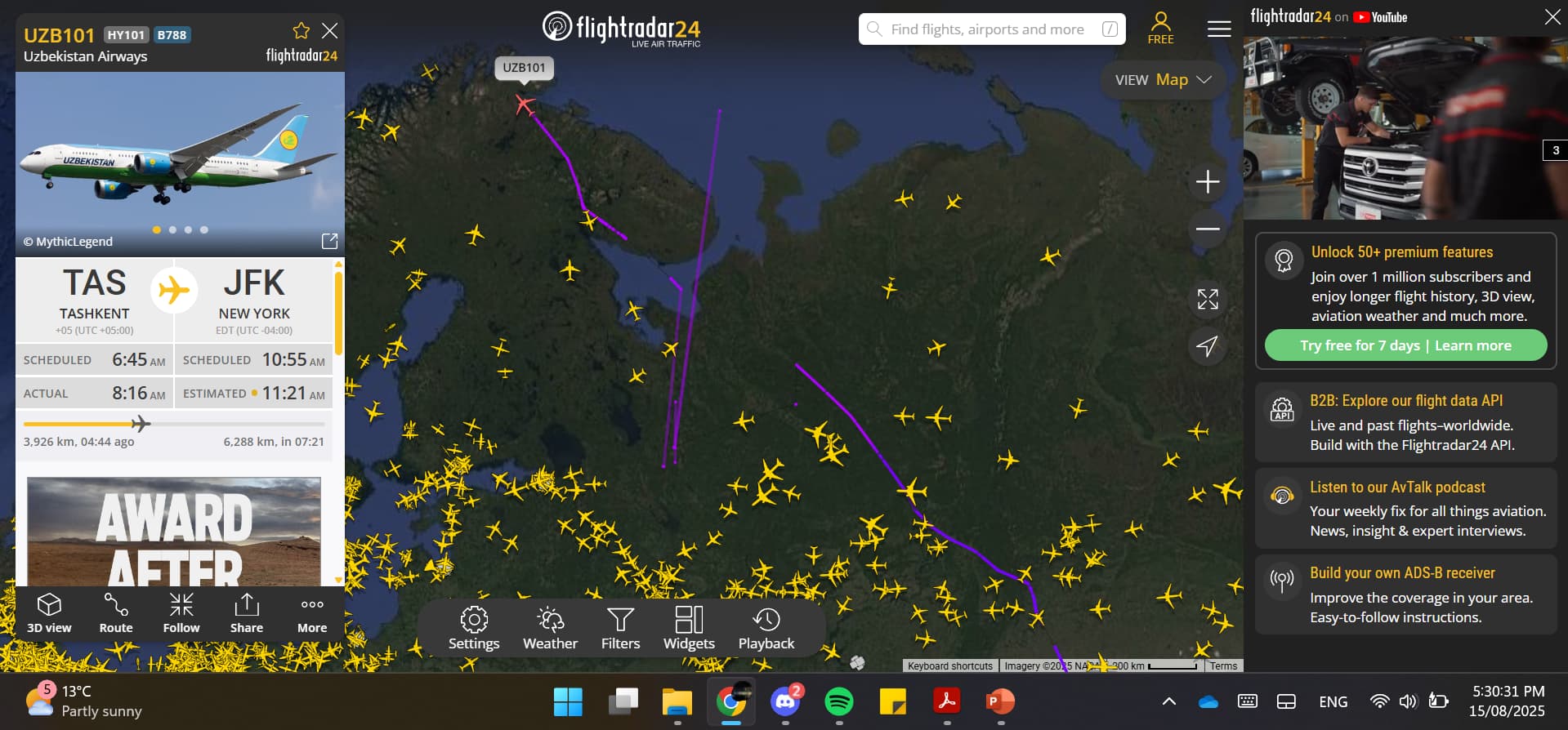Click the YouTube video thumbnail
This screenshot has height=730, width=1568.
(1405, 127)
